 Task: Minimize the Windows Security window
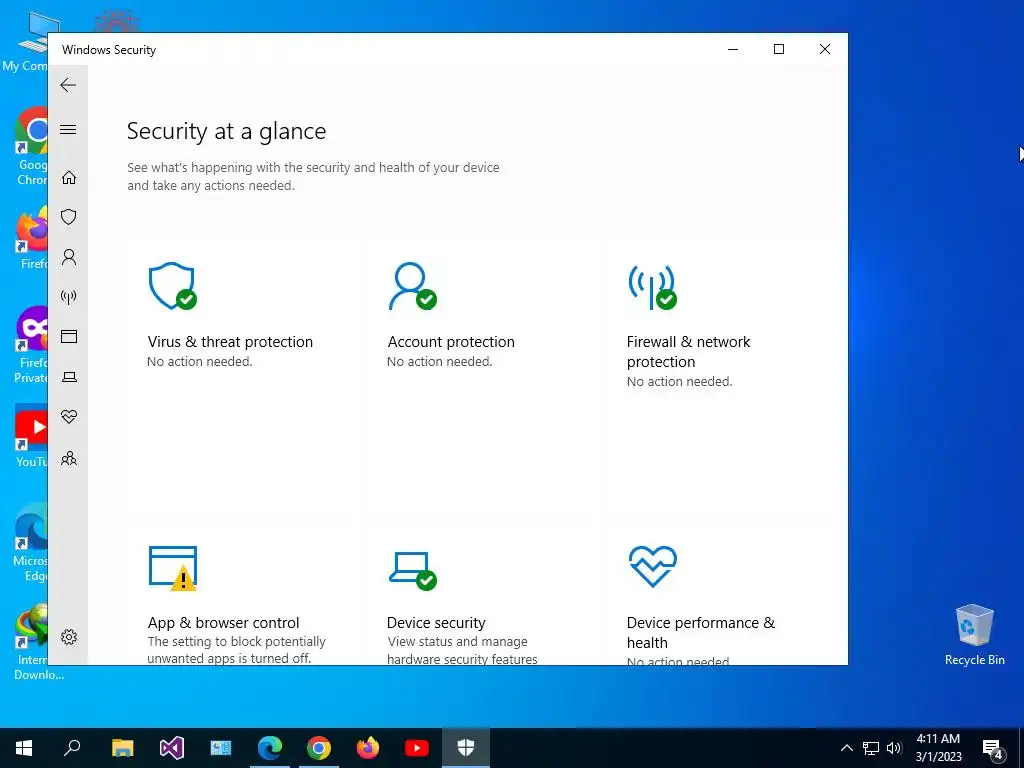tap(733, 50)
